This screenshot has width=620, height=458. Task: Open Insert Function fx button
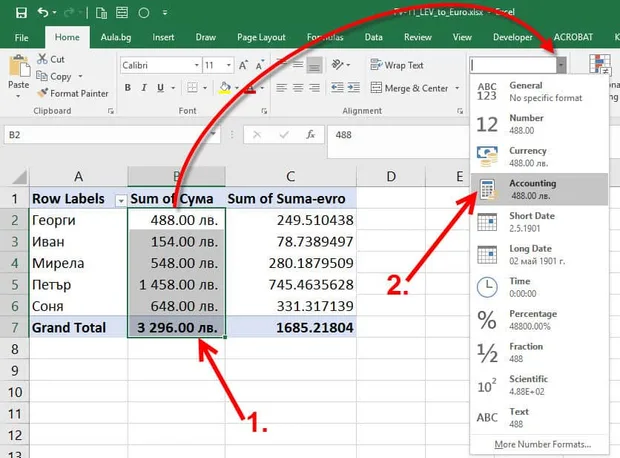pyautogui.click(x=311, y=135)
